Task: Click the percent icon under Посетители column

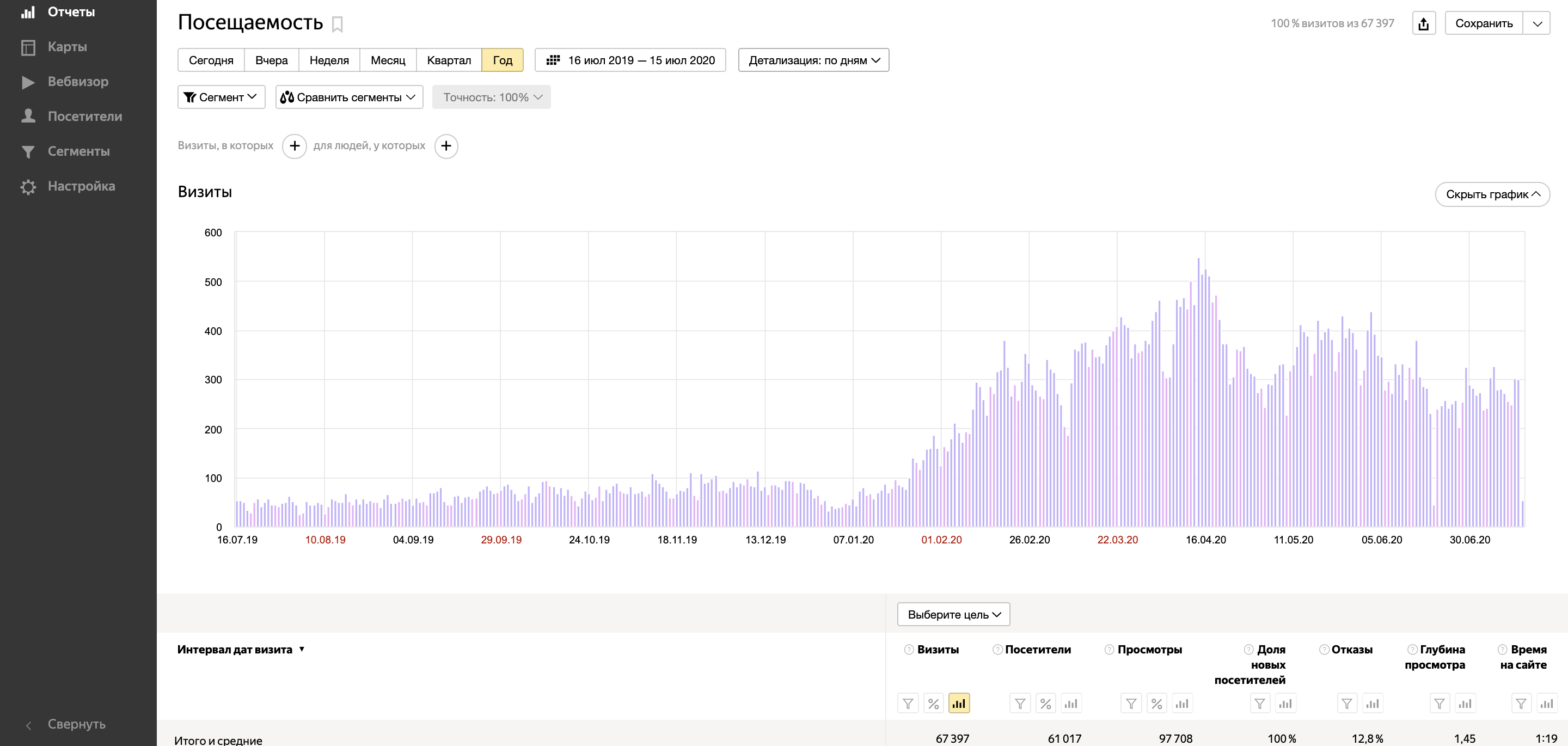Action: coord(1045,704)
